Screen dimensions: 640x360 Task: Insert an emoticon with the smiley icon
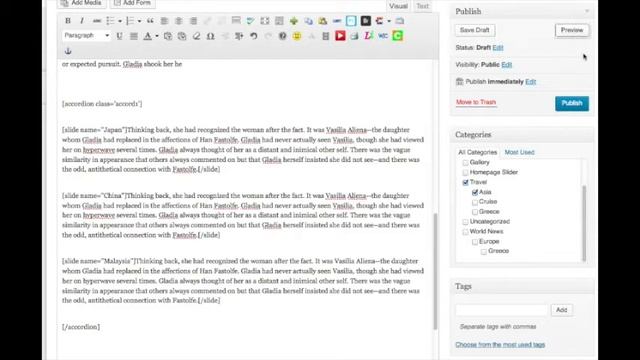tap(297, 36)
